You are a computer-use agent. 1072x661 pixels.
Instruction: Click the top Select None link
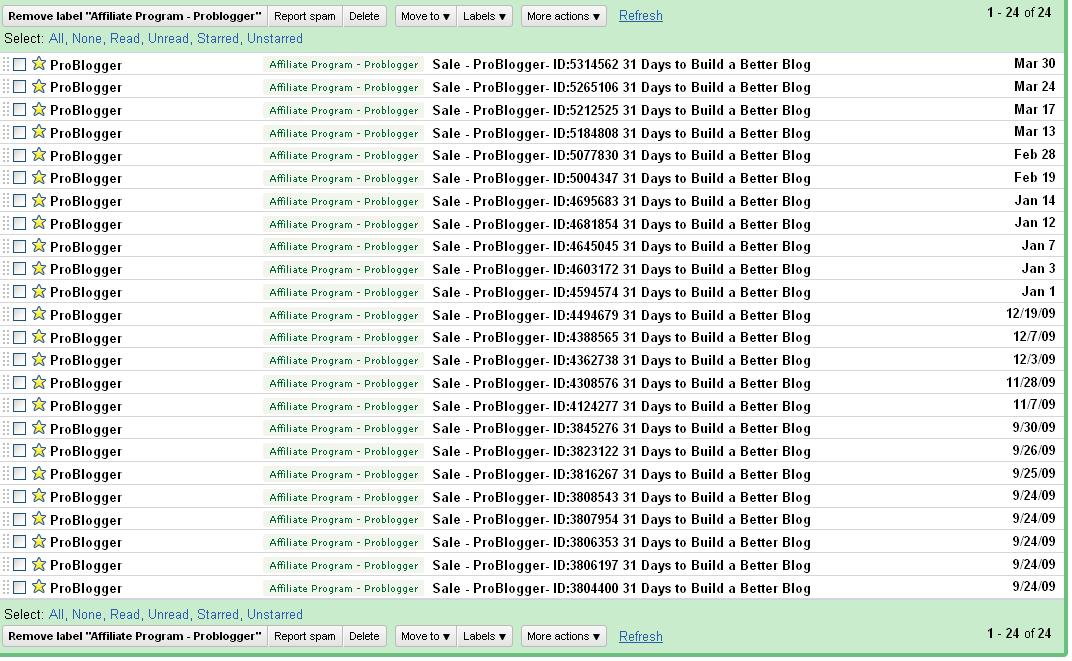click(87, 38)
